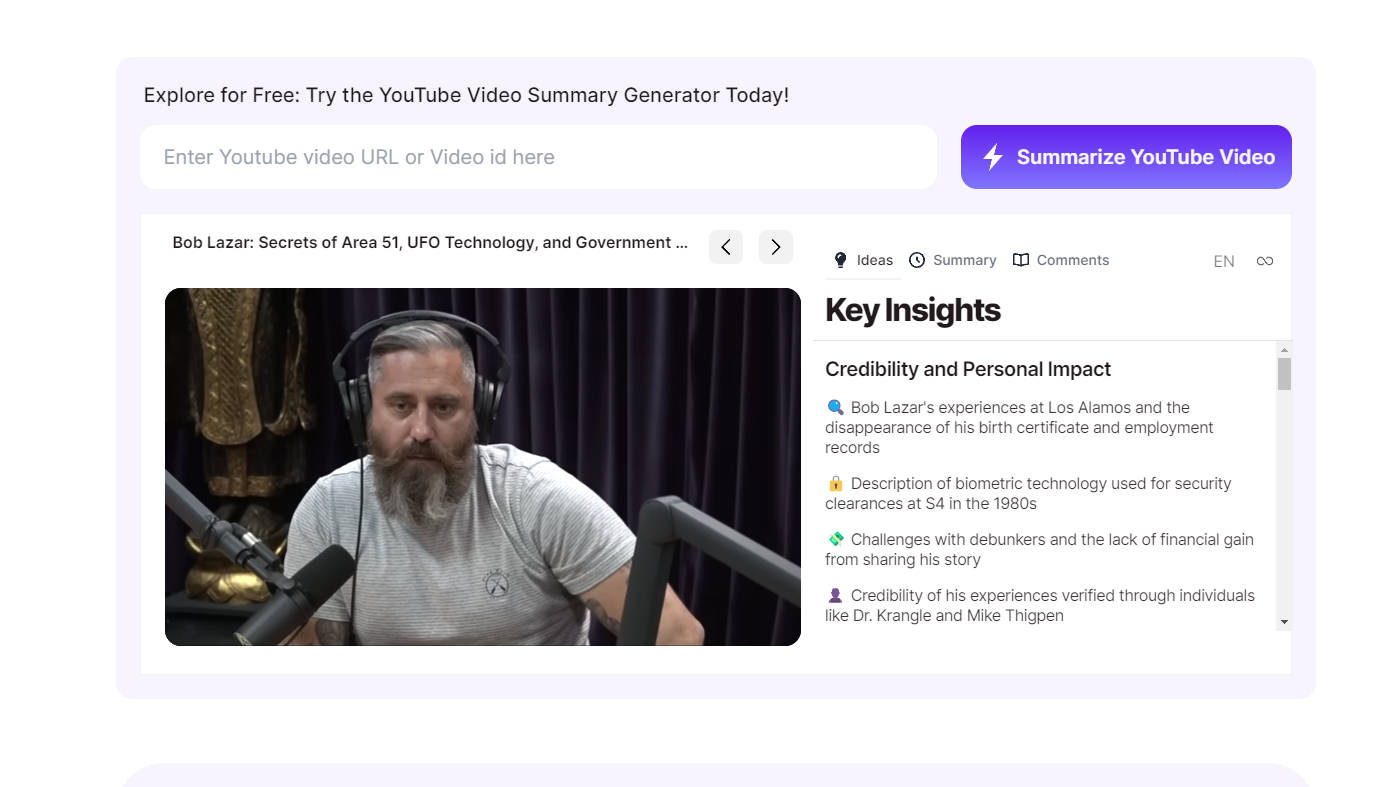Open the EN language selector
The image size is (1394, 787).
pyautogui.click(x=1223, y=261)
